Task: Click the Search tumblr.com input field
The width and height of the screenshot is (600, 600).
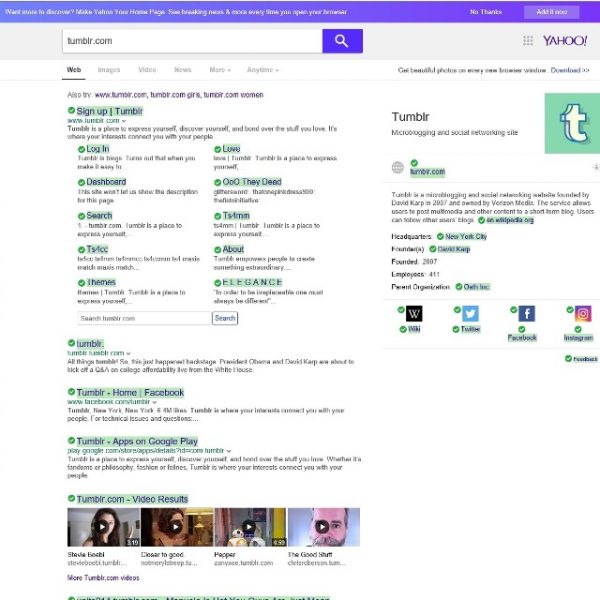Action: point(145,318)
